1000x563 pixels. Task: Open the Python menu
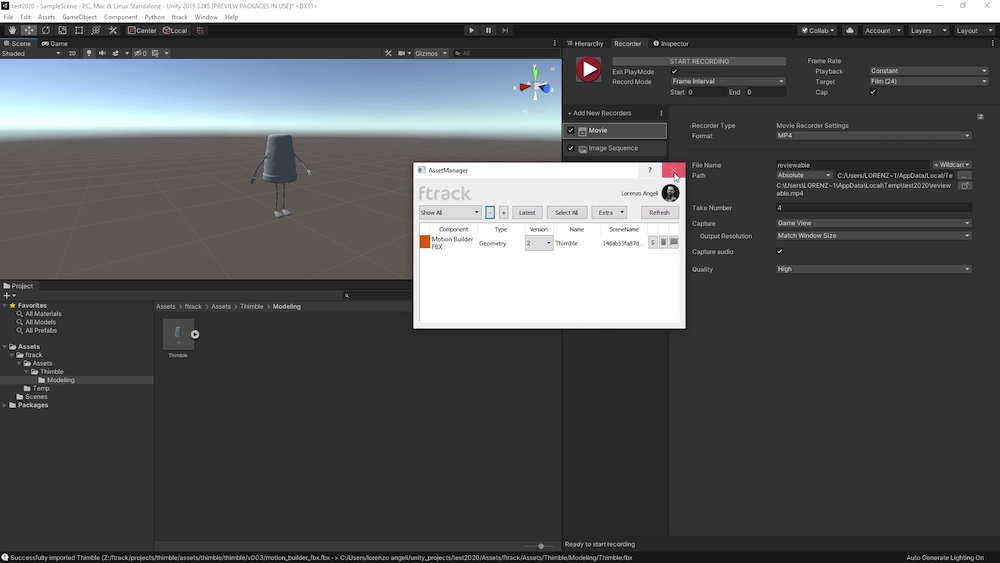click(154, 17)
